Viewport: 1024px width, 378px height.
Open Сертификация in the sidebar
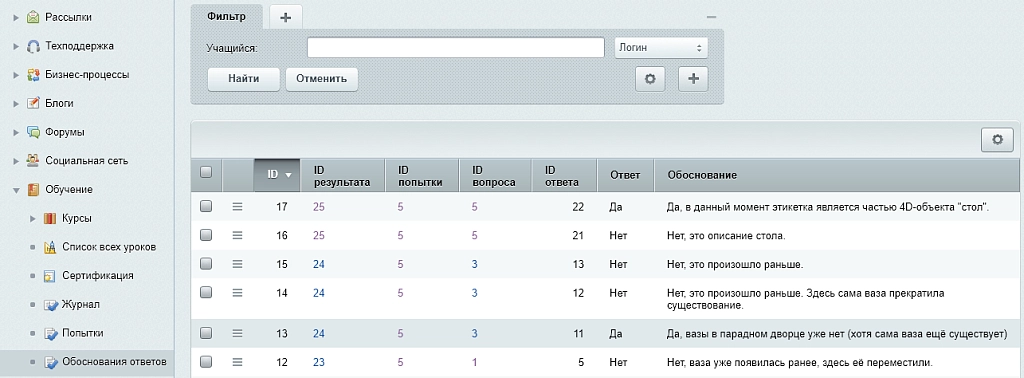tap(98, 276)
